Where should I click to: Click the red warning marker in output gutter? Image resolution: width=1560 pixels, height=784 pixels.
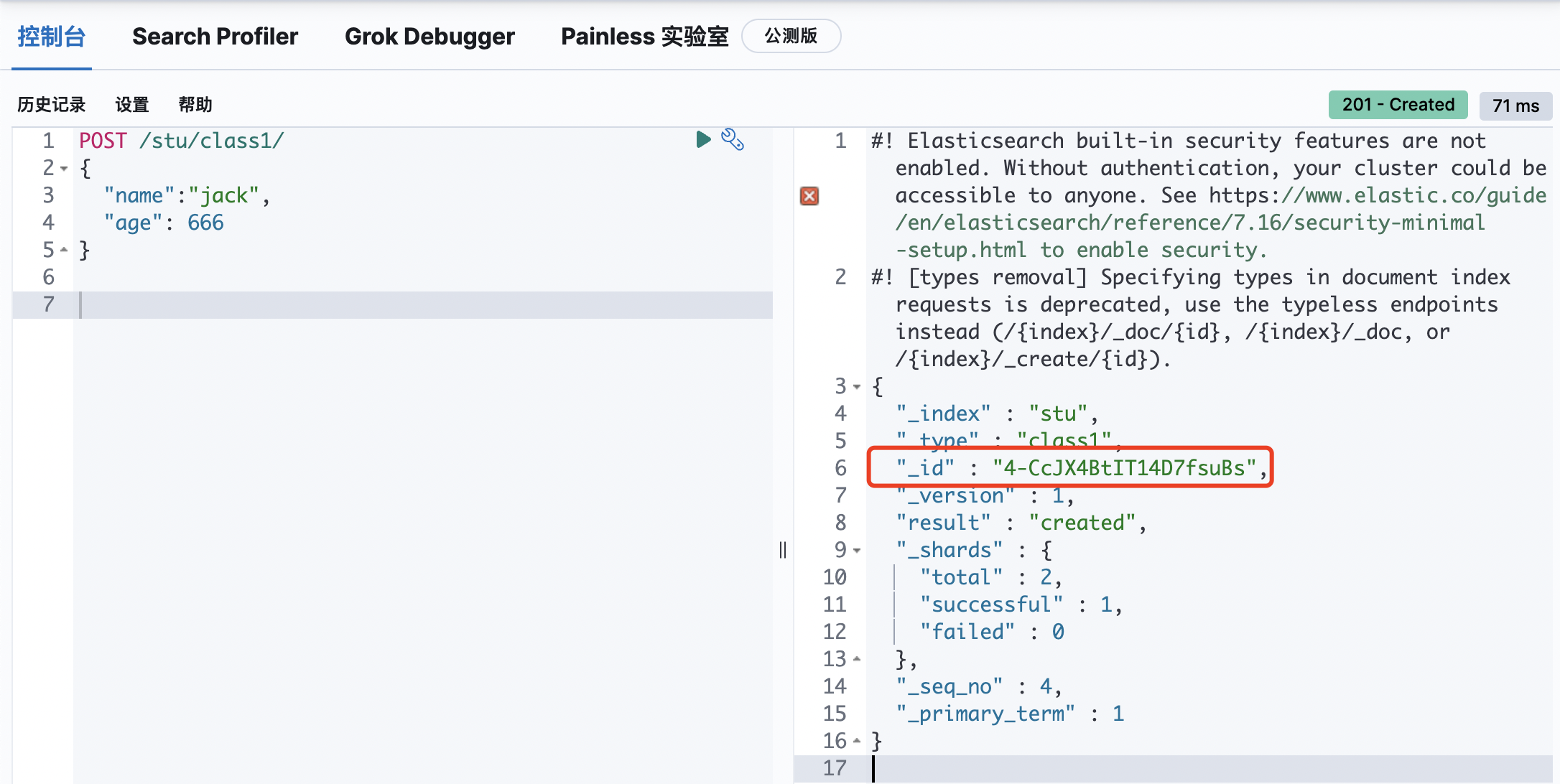(809, 196)
